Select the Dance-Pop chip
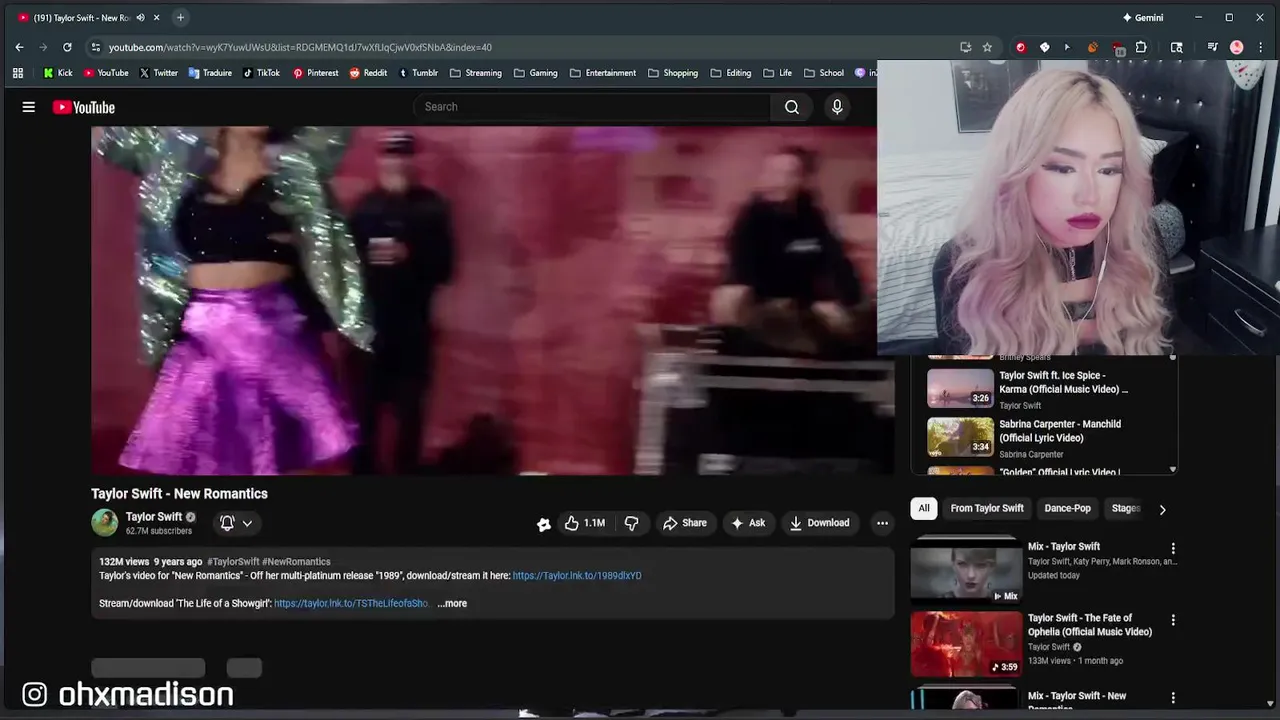 [1068, 508]
